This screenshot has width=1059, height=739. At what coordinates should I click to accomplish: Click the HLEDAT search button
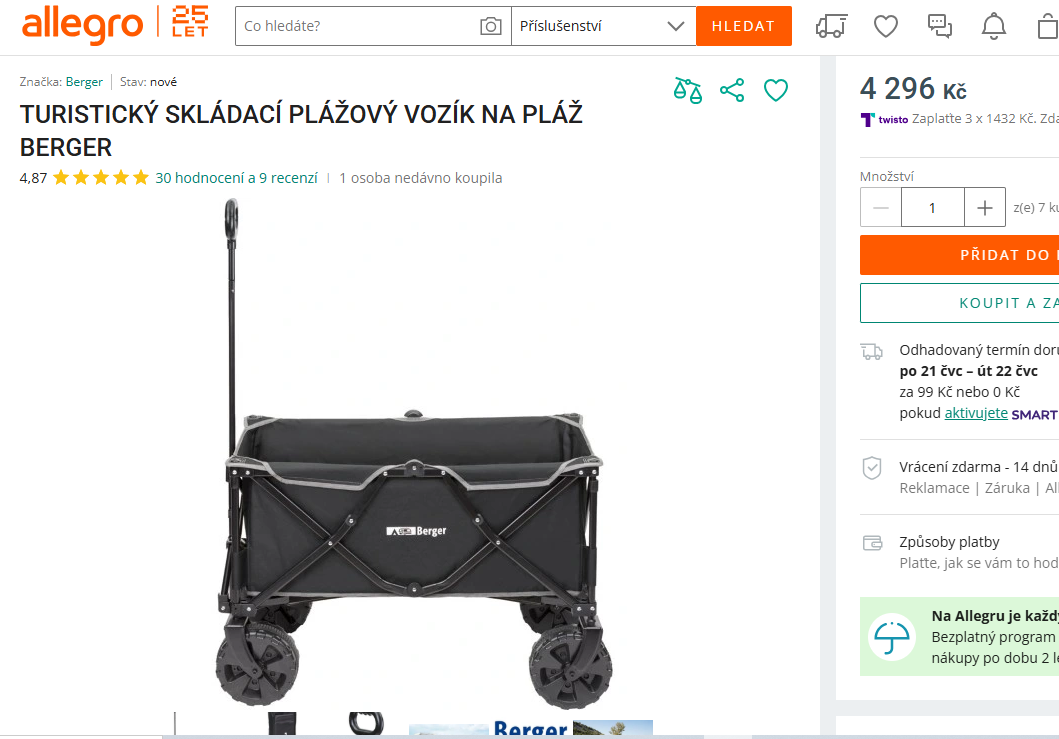click(x=744, y=26)
